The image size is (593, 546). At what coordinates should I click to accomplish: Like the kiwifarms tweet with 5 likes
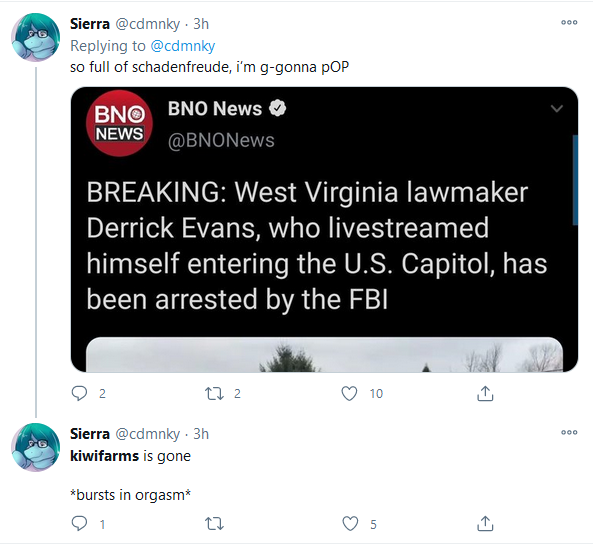(350, 524)
